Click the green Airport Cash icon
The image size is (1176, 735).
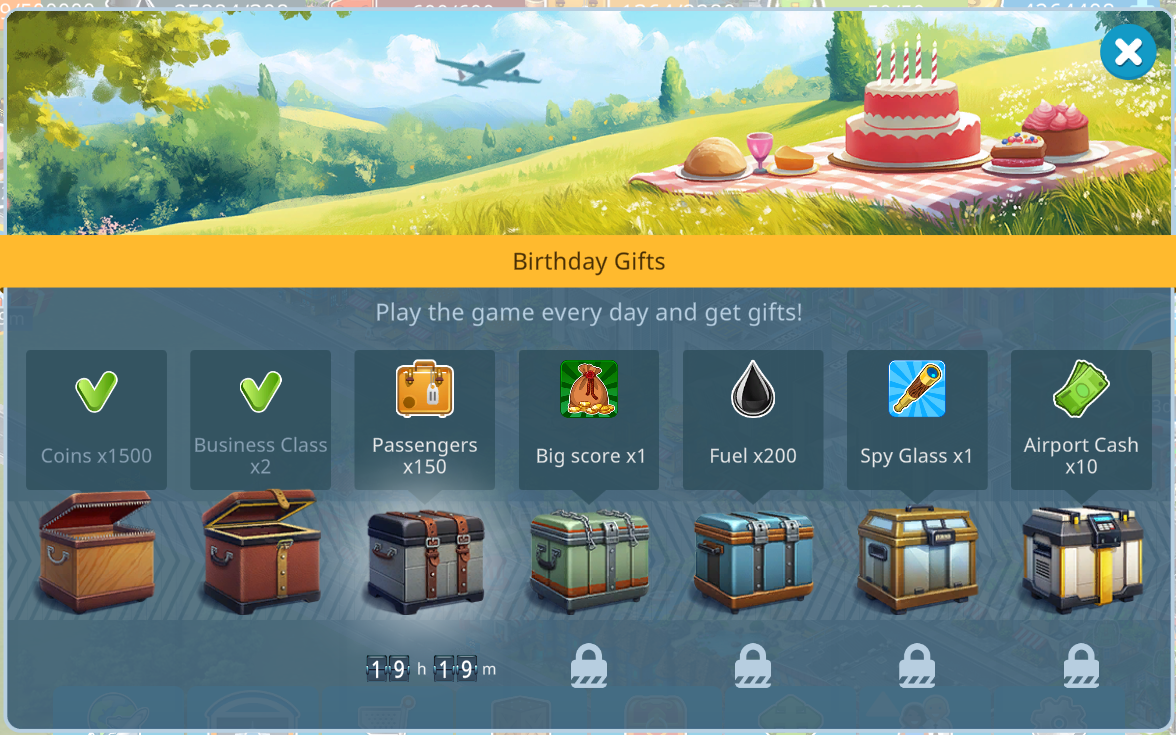(1081, 388)
